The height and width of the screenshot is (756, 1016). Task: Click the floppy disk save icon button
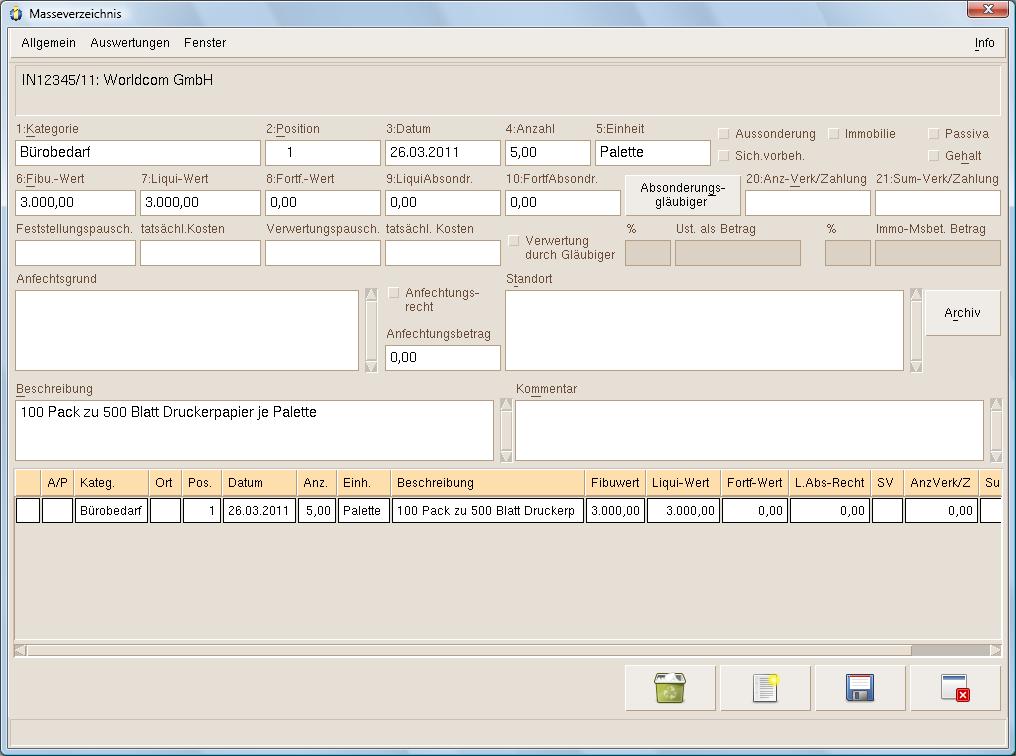[x=860, y=688]
